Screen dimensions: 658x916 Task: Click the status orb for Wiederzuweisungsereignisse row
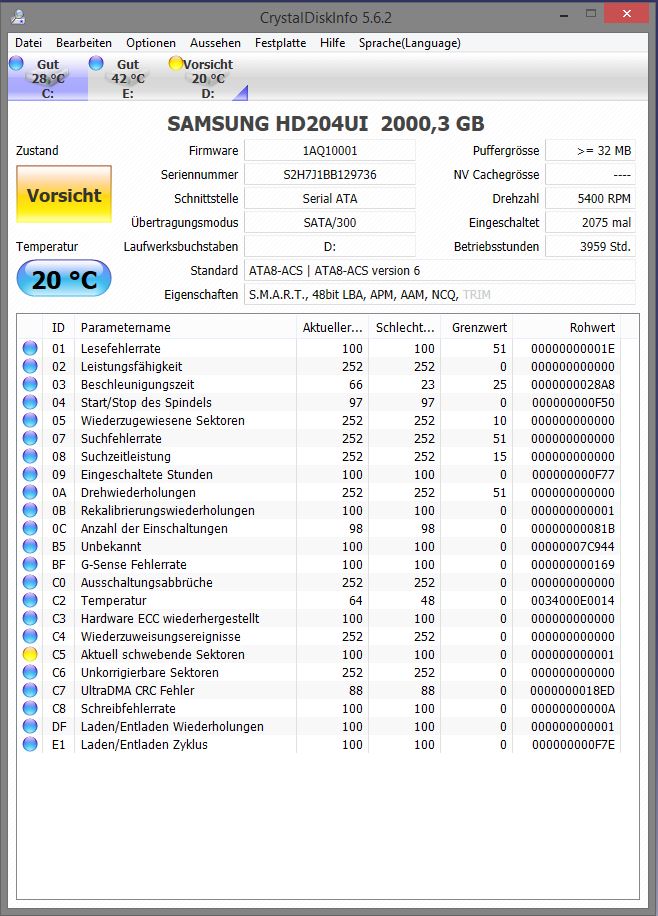30,636
